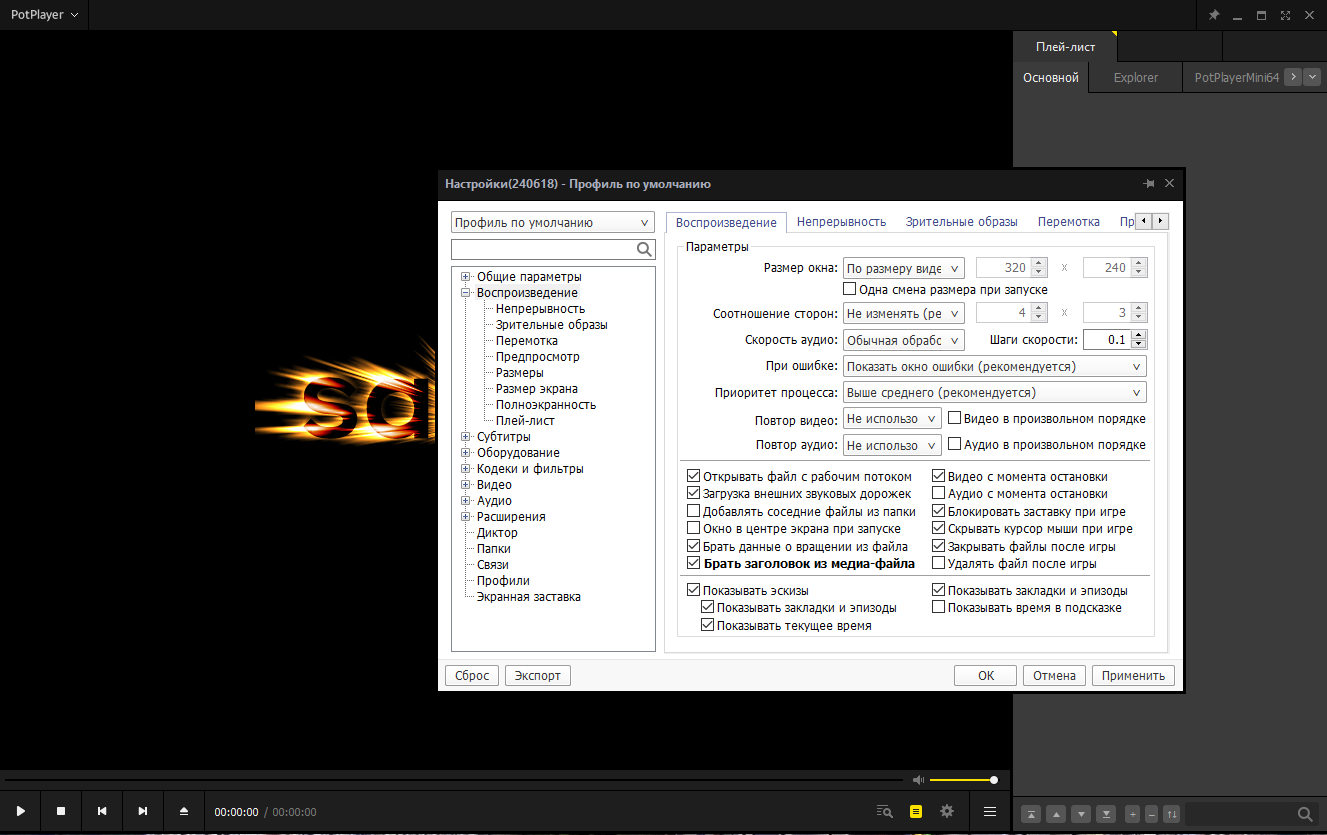The height and width of the screenshot is (835, 1327).
Task: Select the Explorer playlist tab
Action: coord(1135,77)
